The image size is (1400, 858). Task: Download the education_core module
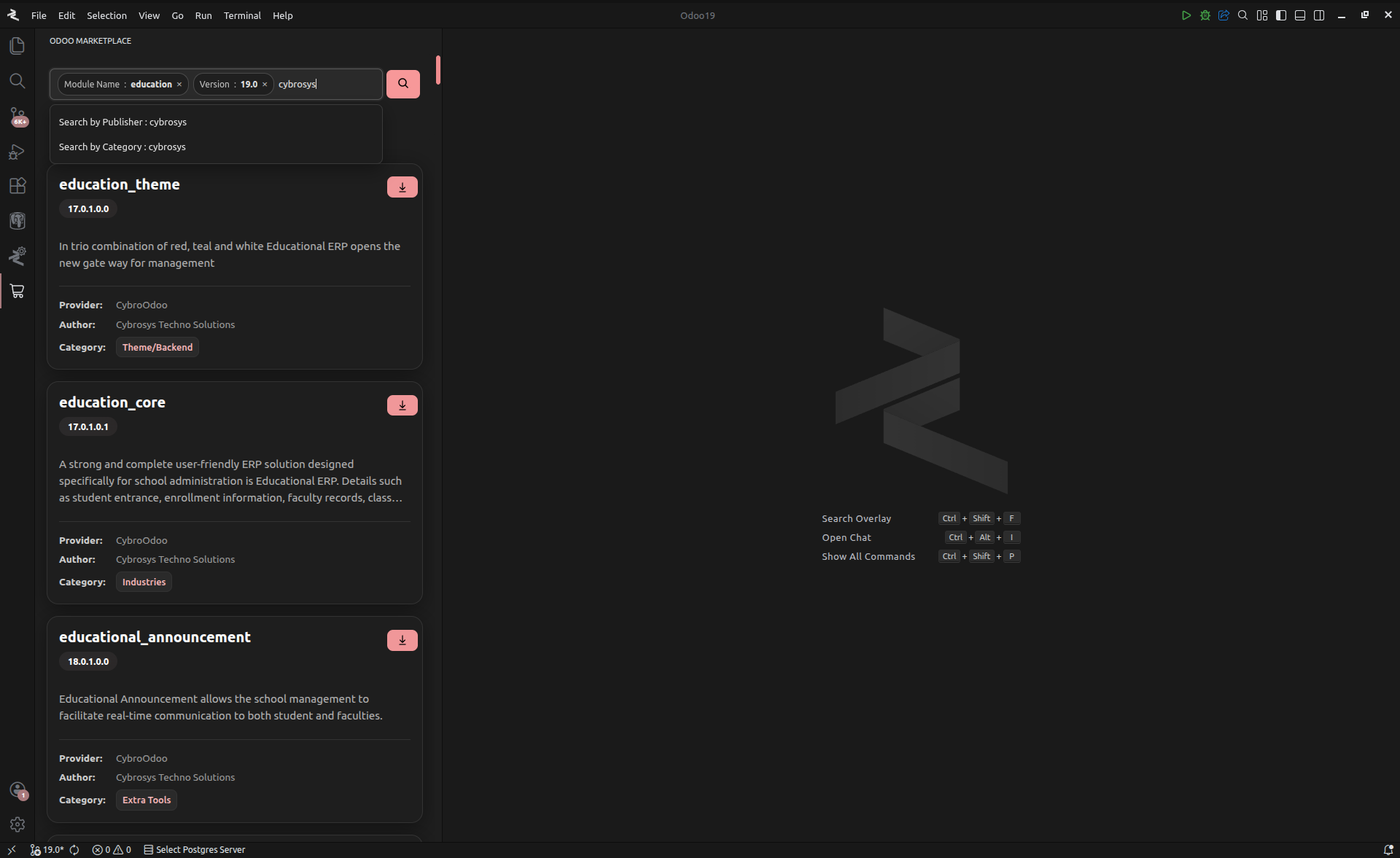click(x=402, y=405)
